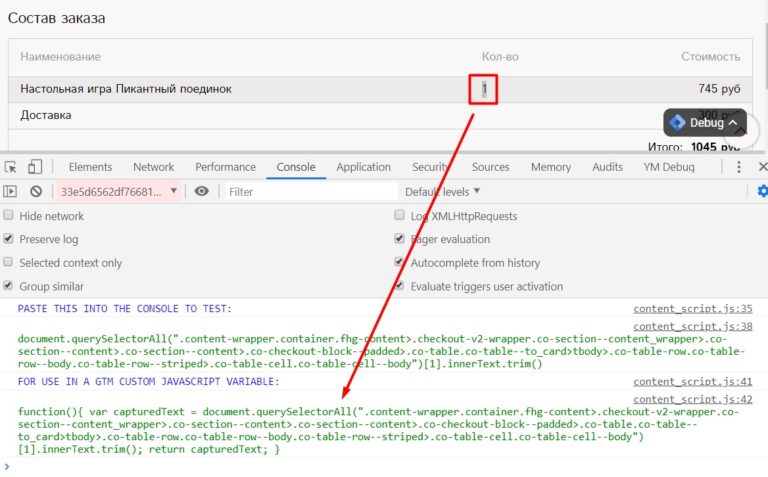
Task: Open source link content_script.js:35
Action: pyautogui.click(x=693, y=309)
